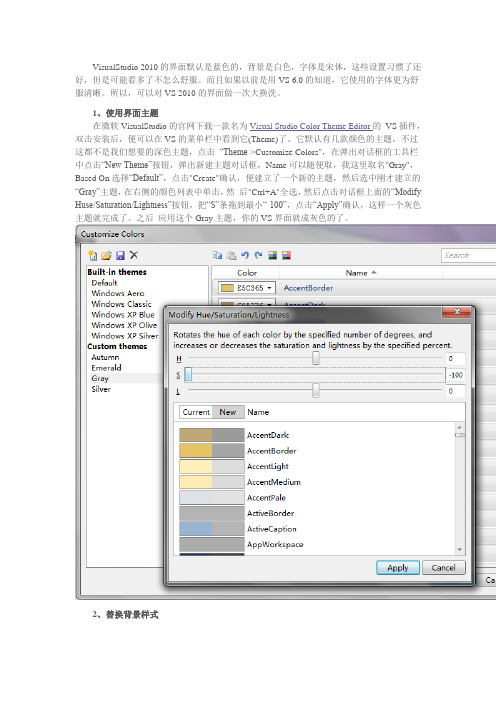Click the Copy colors toolbar icon
Viewport: 496px width, 702px height.
218,255
